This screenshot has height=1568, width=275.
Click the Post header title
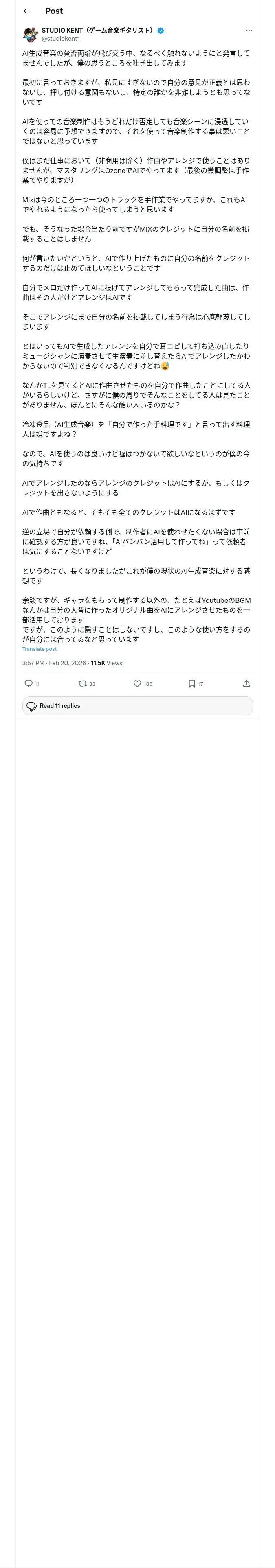[54, 11]
